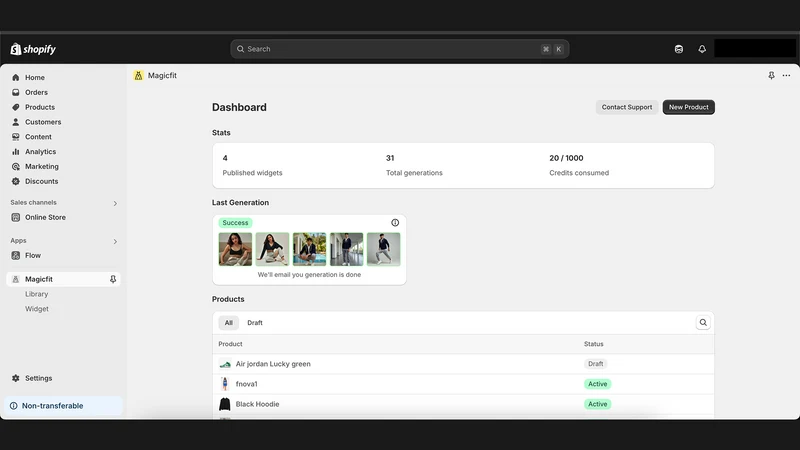Click the Status column header

[593, 344]
